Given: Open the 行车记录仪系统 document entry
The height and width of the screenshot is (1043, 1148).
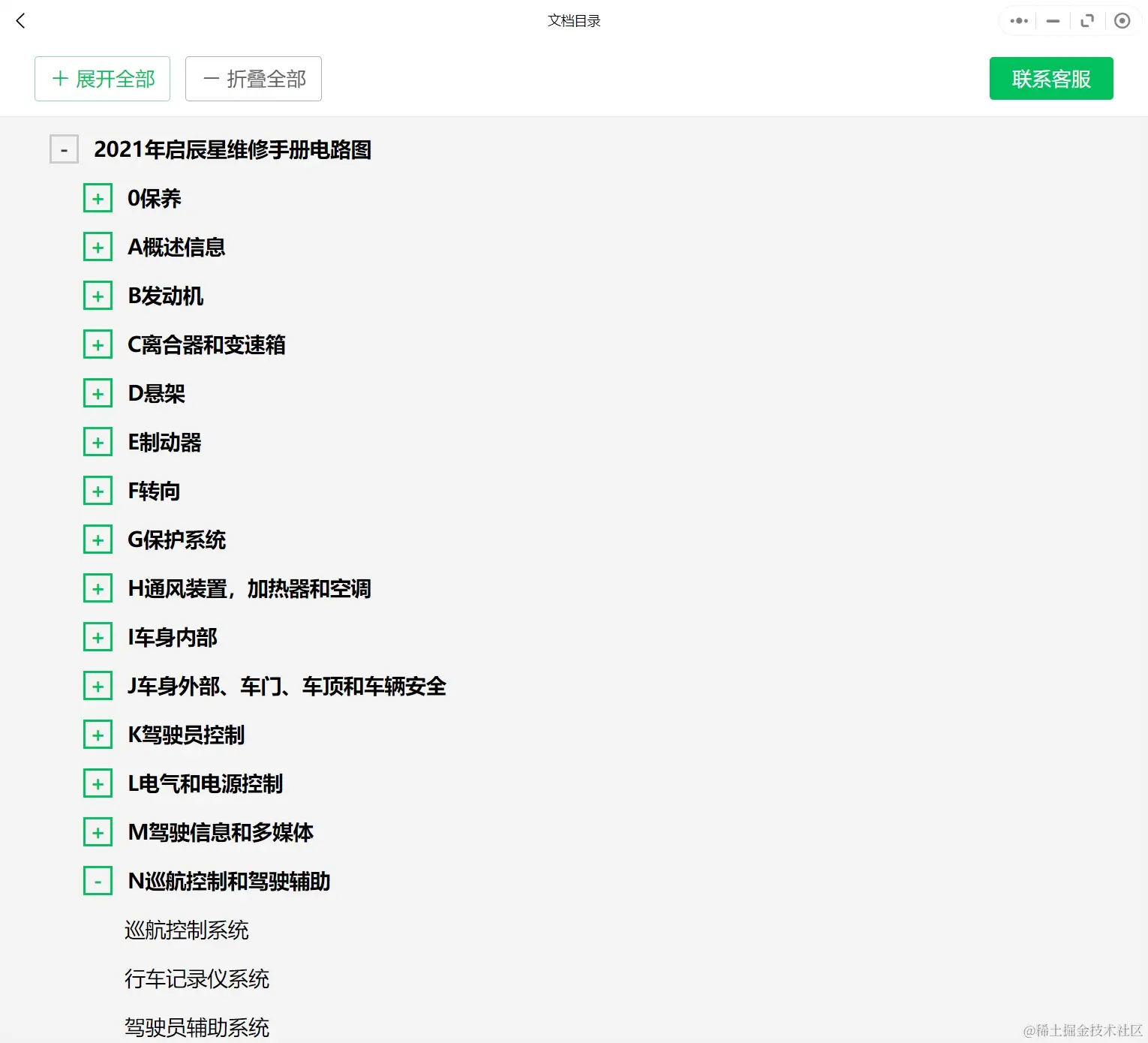Looking at the screenshot, I should click(197, 978).
